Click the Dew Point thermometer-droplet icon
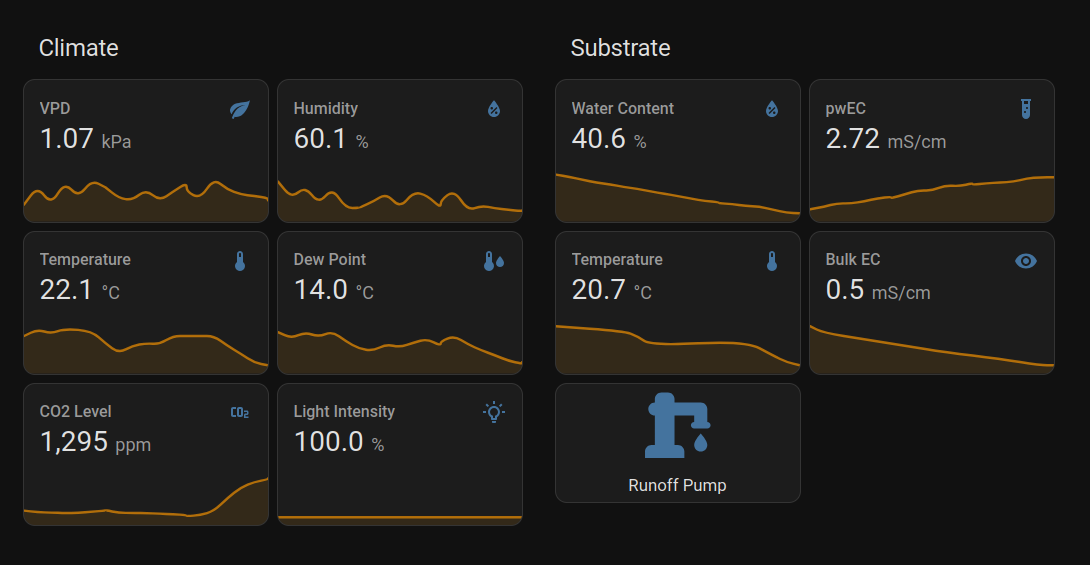Viewport: 1090px width, 565px height. [x=494, y=261]
